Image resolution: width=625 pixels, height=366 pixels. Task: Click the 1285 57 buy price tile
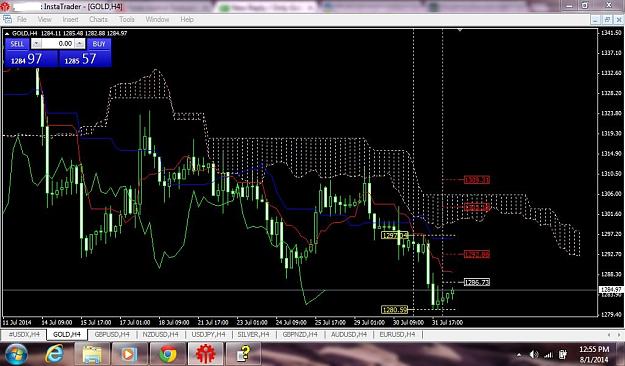click(85, 59)
